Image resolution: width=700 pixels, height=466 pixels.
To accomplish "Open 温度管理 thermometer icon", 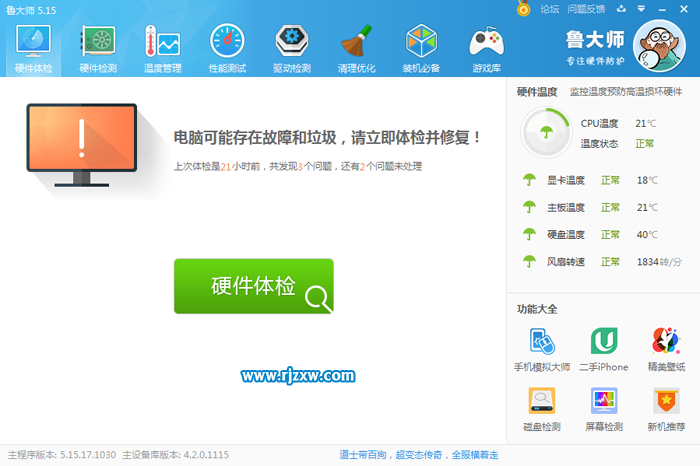I will (162, 41).
